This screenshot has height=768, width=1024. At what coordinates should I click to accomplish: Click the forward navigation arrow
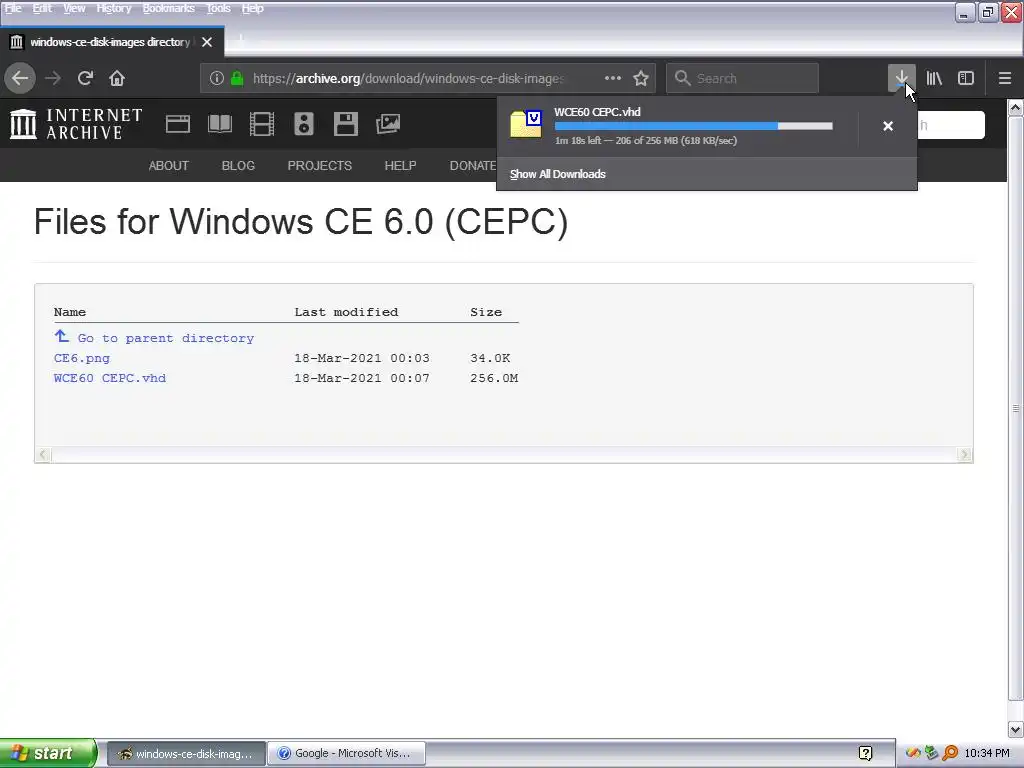point(53,78)
